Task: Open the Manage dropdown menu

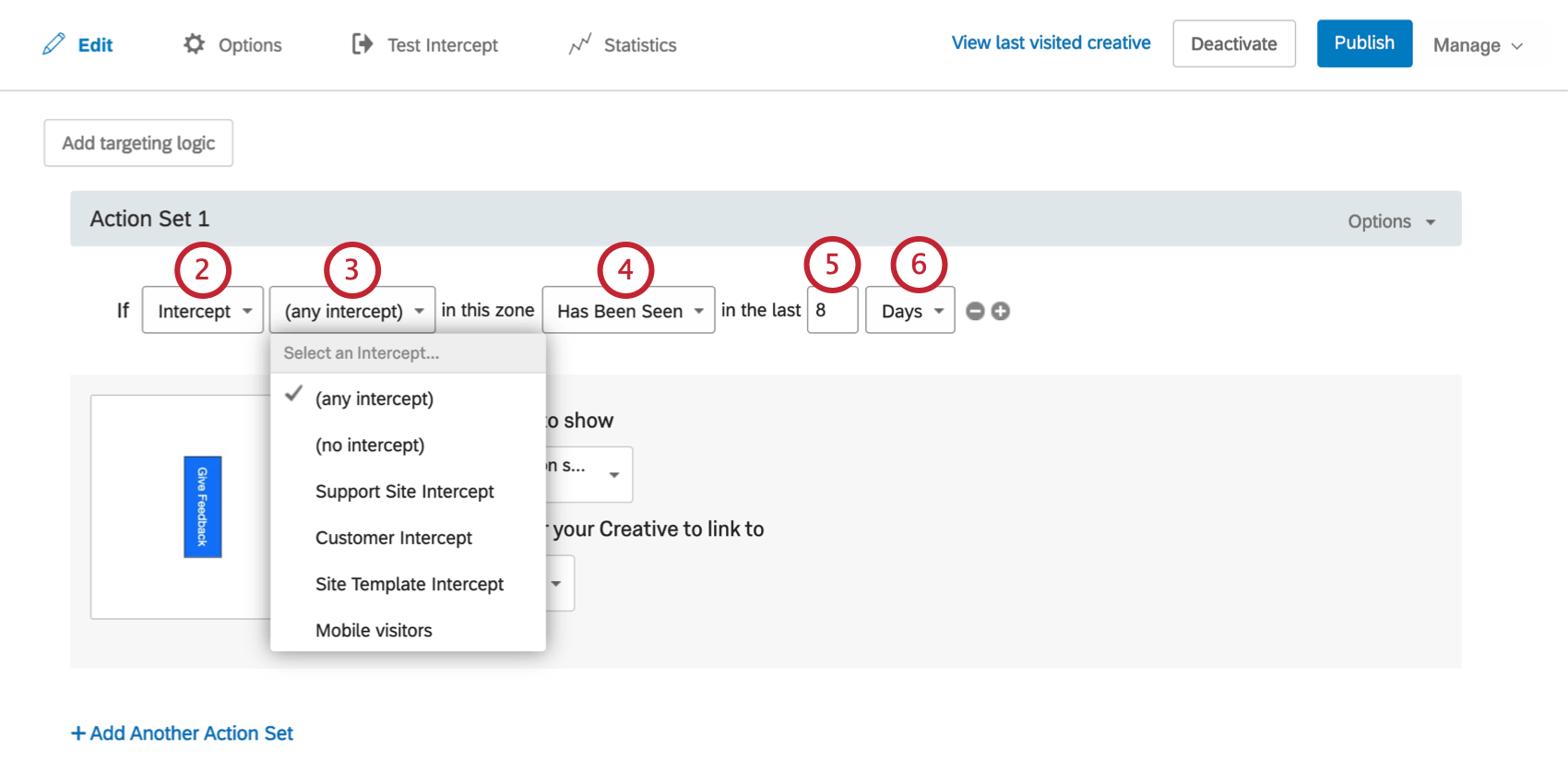Action: [x=1478, y=45]
